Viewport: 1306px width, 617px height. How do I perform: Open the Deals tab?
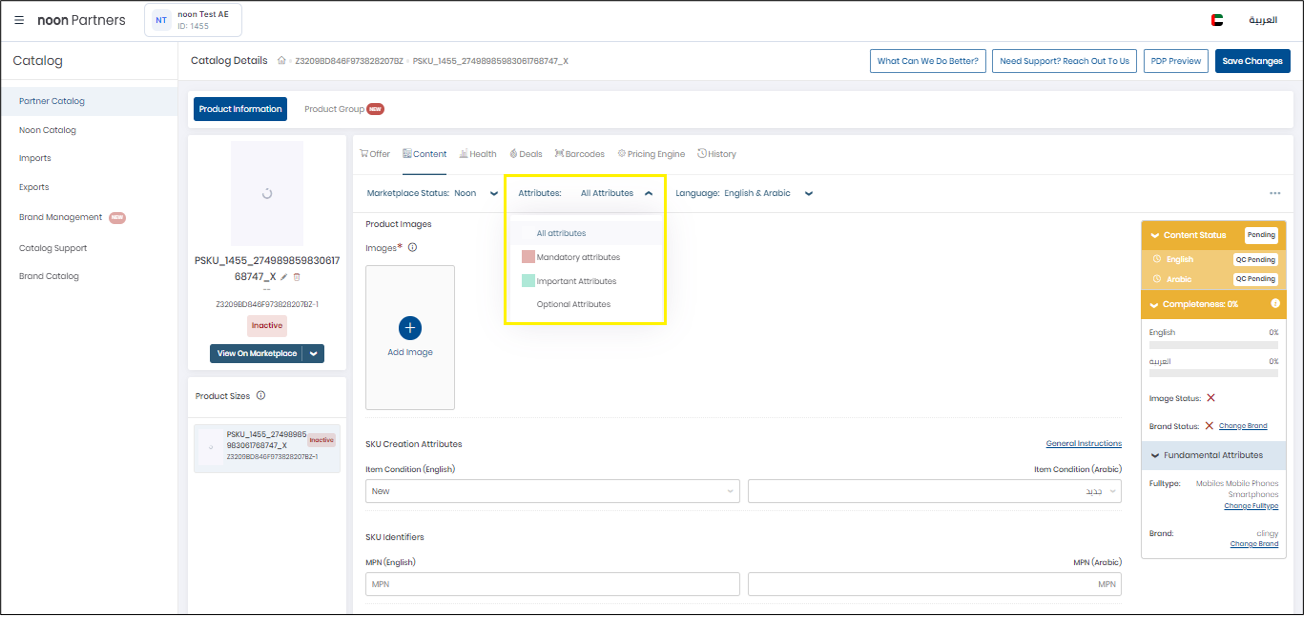click(526, 154)
